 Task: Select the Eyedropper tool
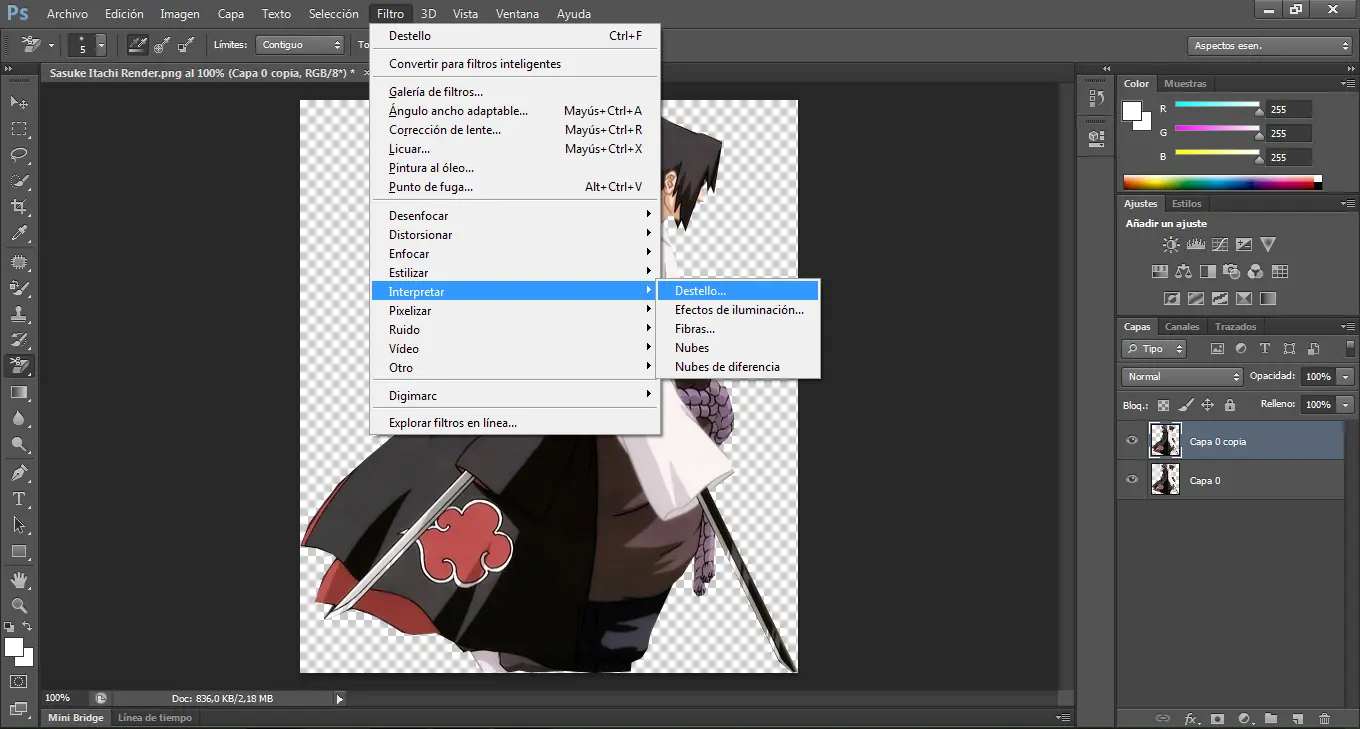(x=18, y=234)
